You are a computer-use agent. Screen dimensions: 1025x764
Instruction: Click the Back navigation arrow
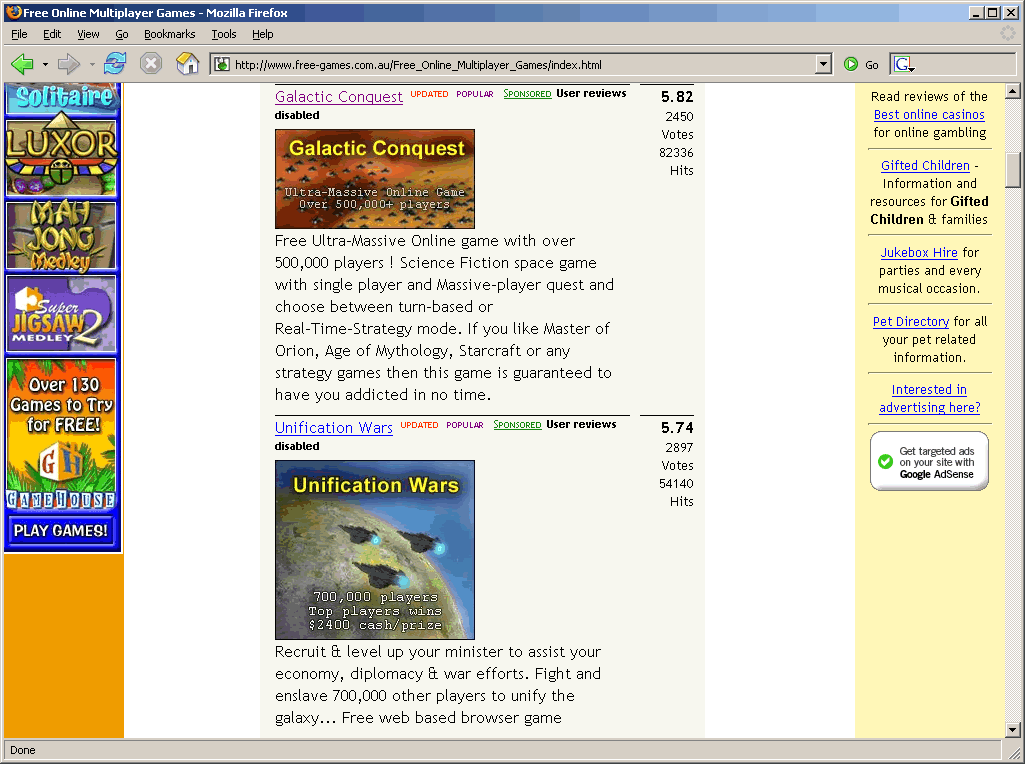tap(22, 64)
